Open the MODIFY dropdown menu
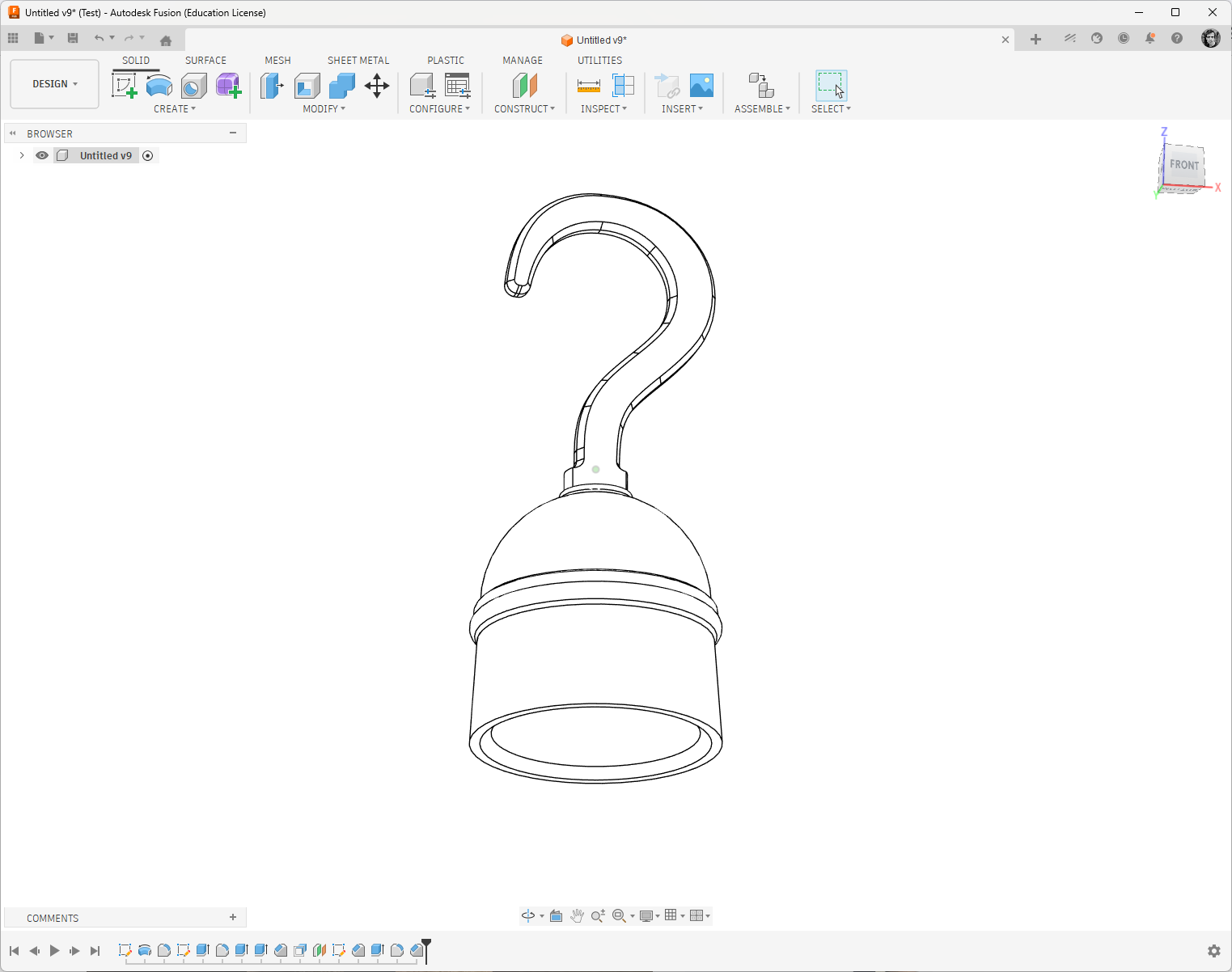Screen dimensions: 1232x972 point(324,108)
